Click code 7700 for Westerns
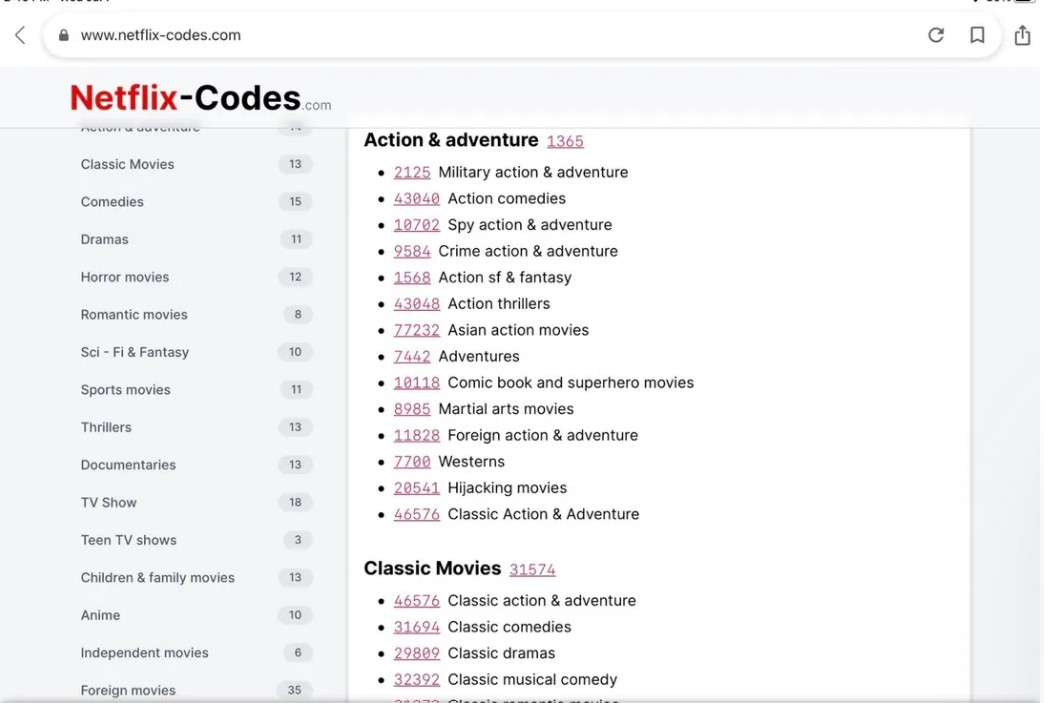 coord(412,462)
